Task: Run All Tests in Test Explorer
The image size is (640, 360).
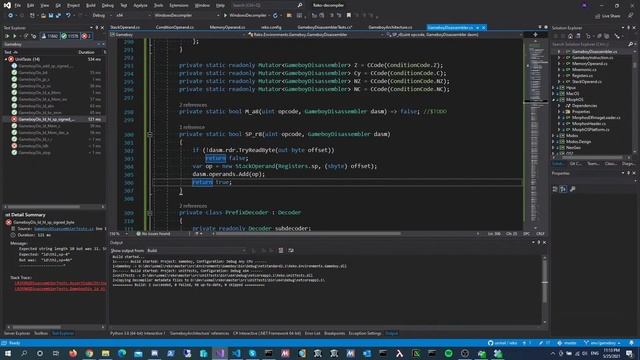Action: [x=7, y=36]
